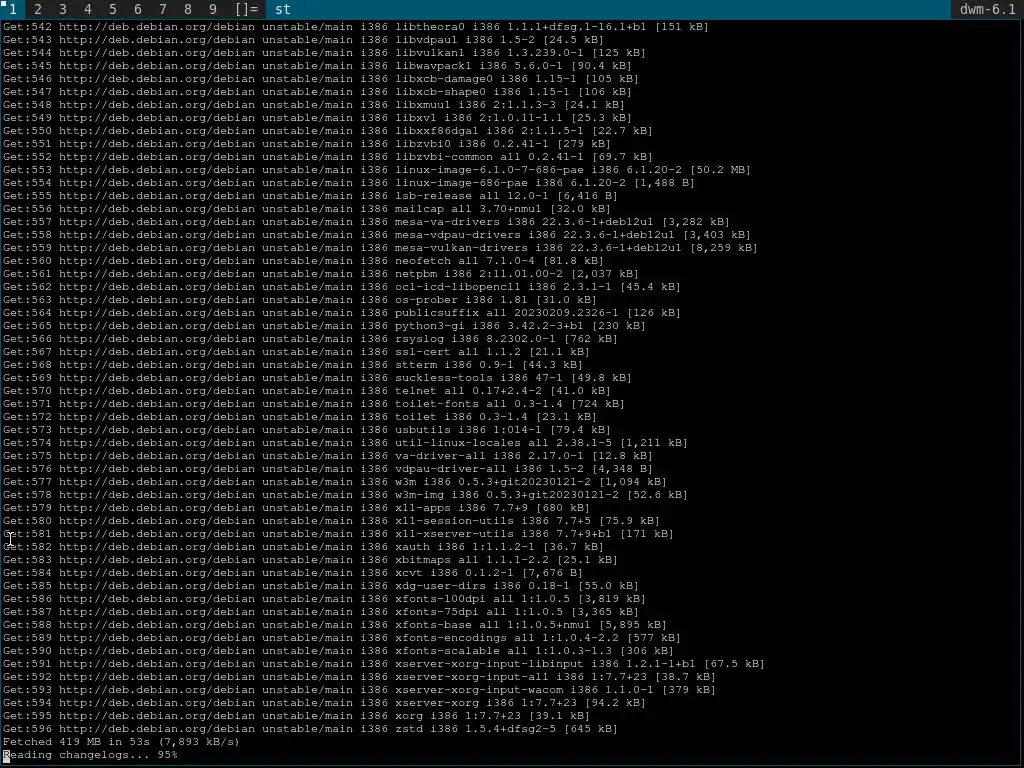Click the xserver-xorg-input-libinput line

point(383,664)
